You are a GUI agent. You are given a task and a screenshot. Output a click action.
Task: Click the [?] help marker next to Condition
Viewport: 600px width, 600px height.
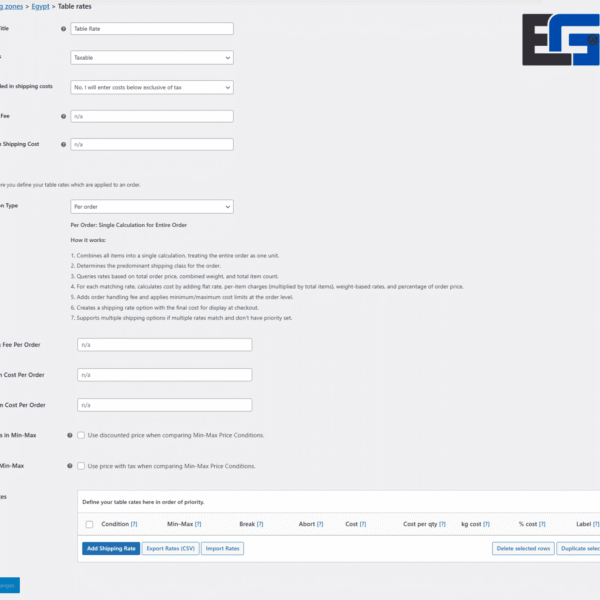[134, 524]
